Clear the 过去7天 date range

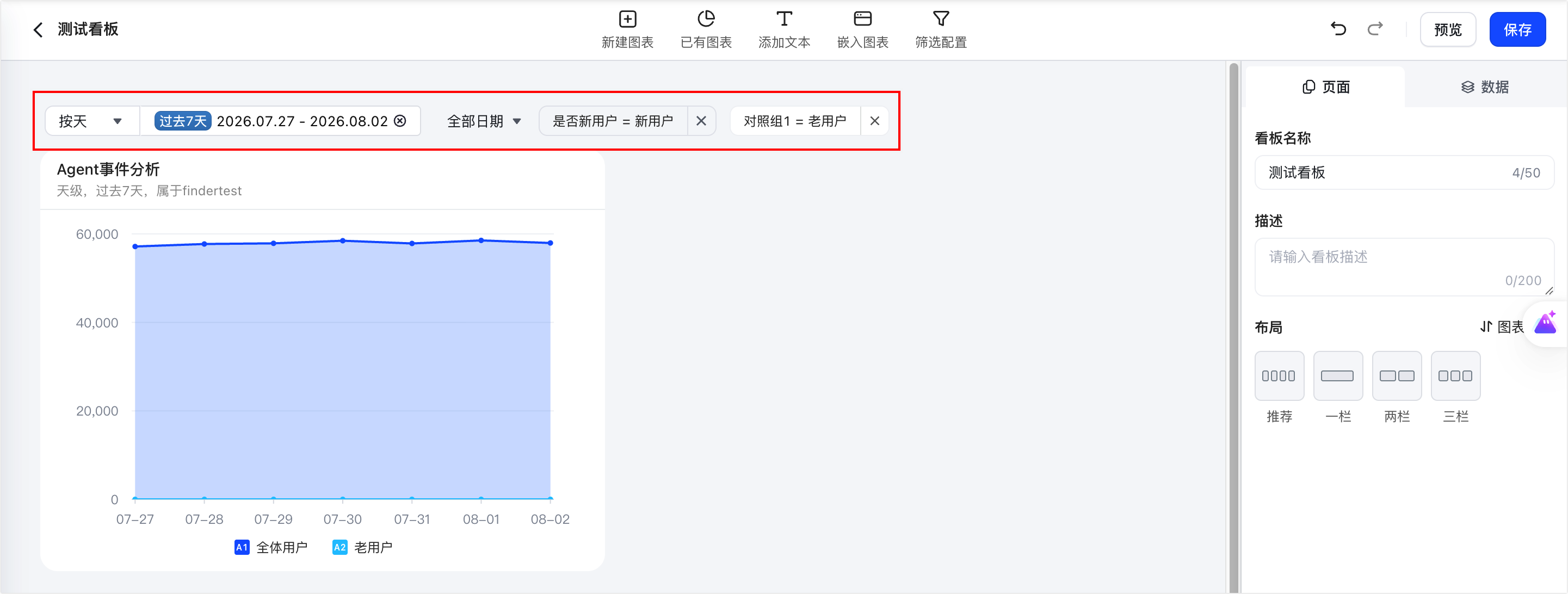[x=400, y=121]
